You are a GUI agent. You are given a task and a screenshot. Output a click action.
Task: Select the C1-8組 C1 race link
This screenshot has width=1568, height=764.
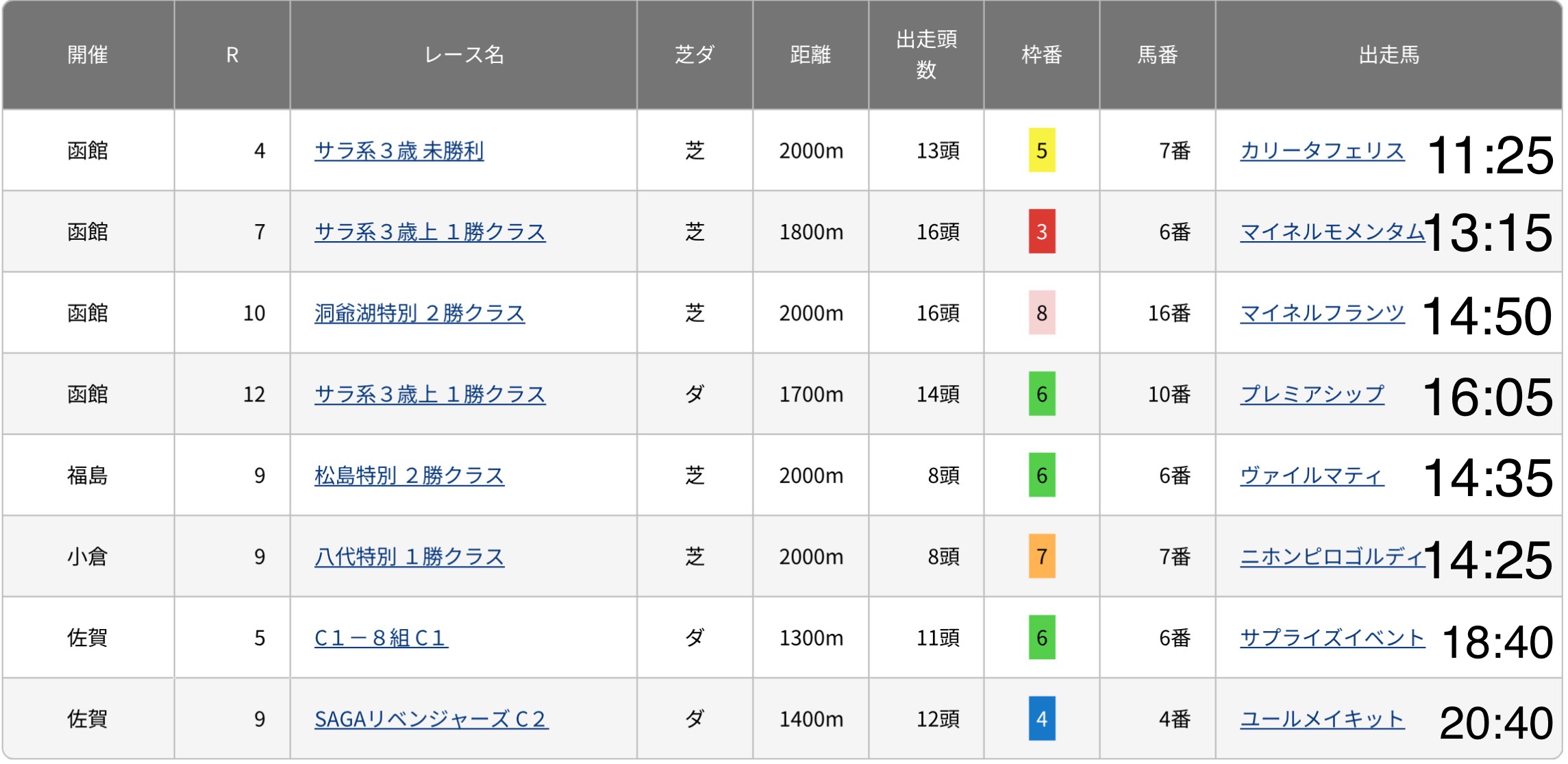[x=380, y=638]
